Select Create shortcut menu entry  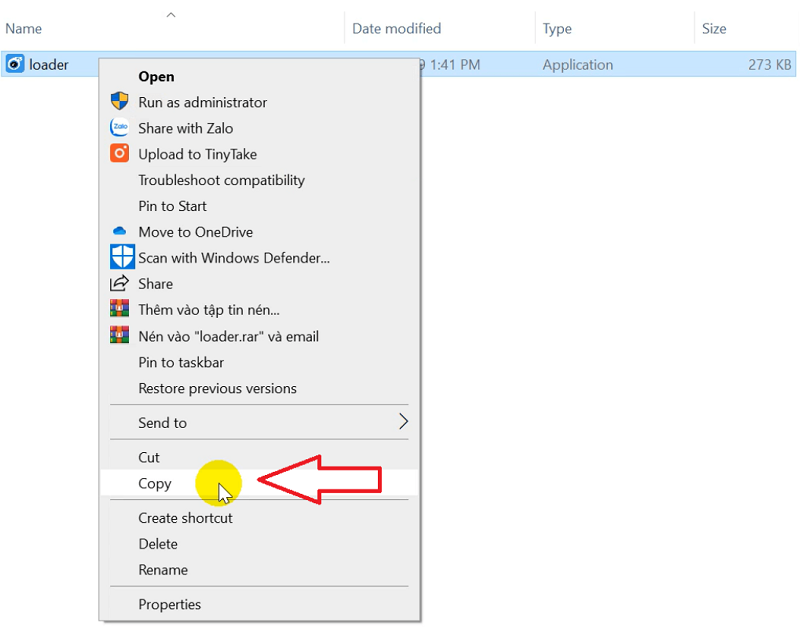tap(185, 518)
